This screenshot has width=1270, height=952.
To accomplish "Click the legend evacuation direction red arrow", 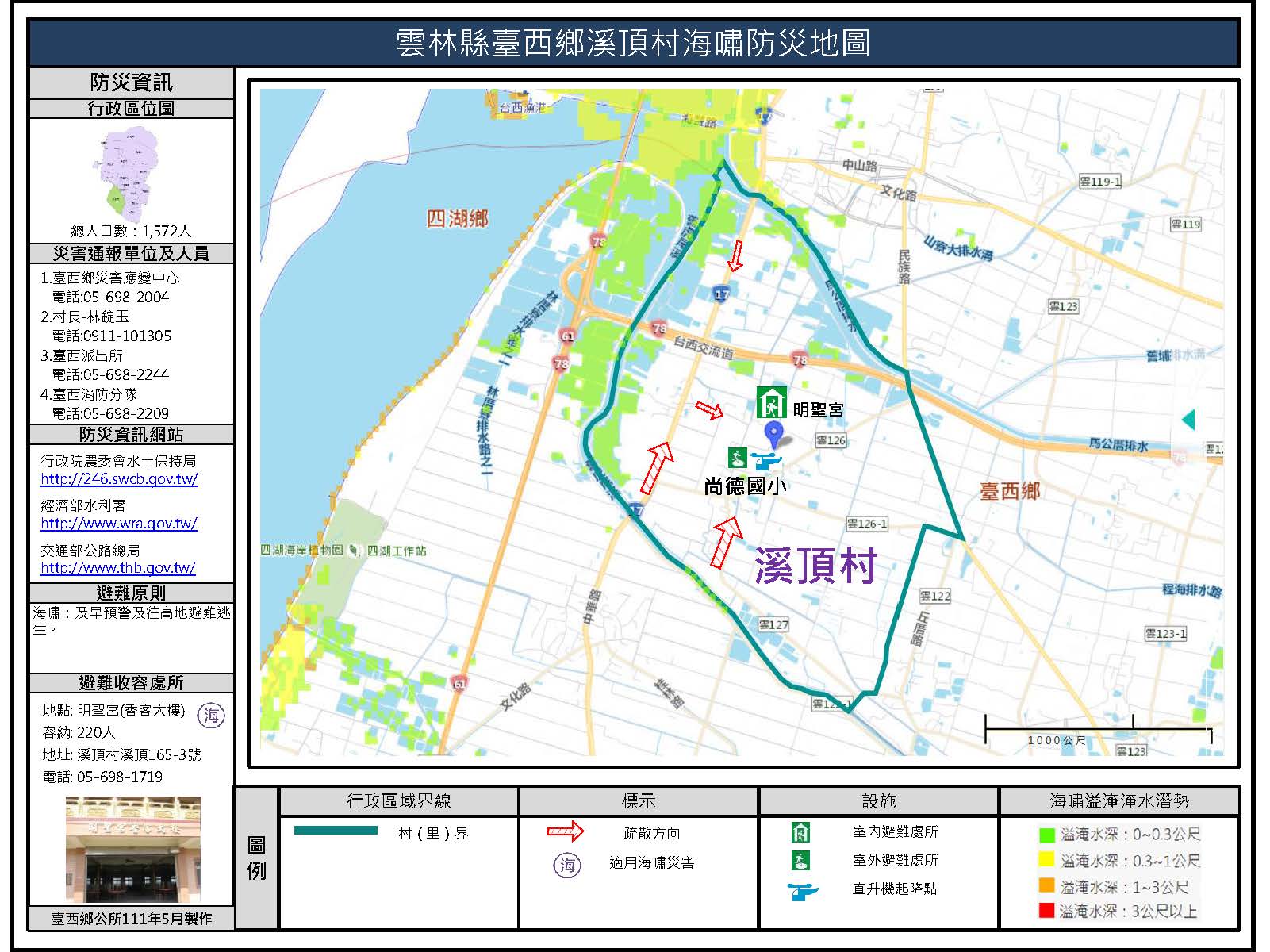I will [x=566, y=832].
